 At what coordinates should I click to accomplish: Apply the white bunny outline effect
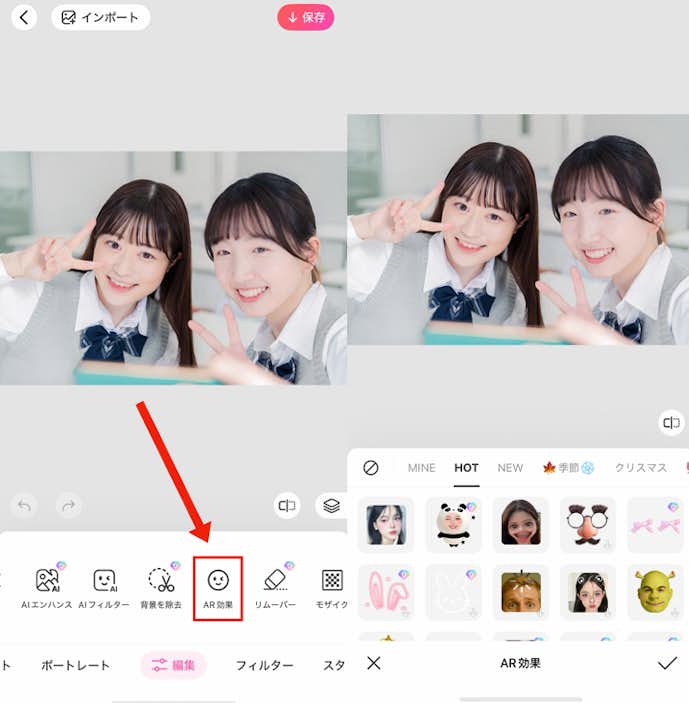[x=453, y=592]
